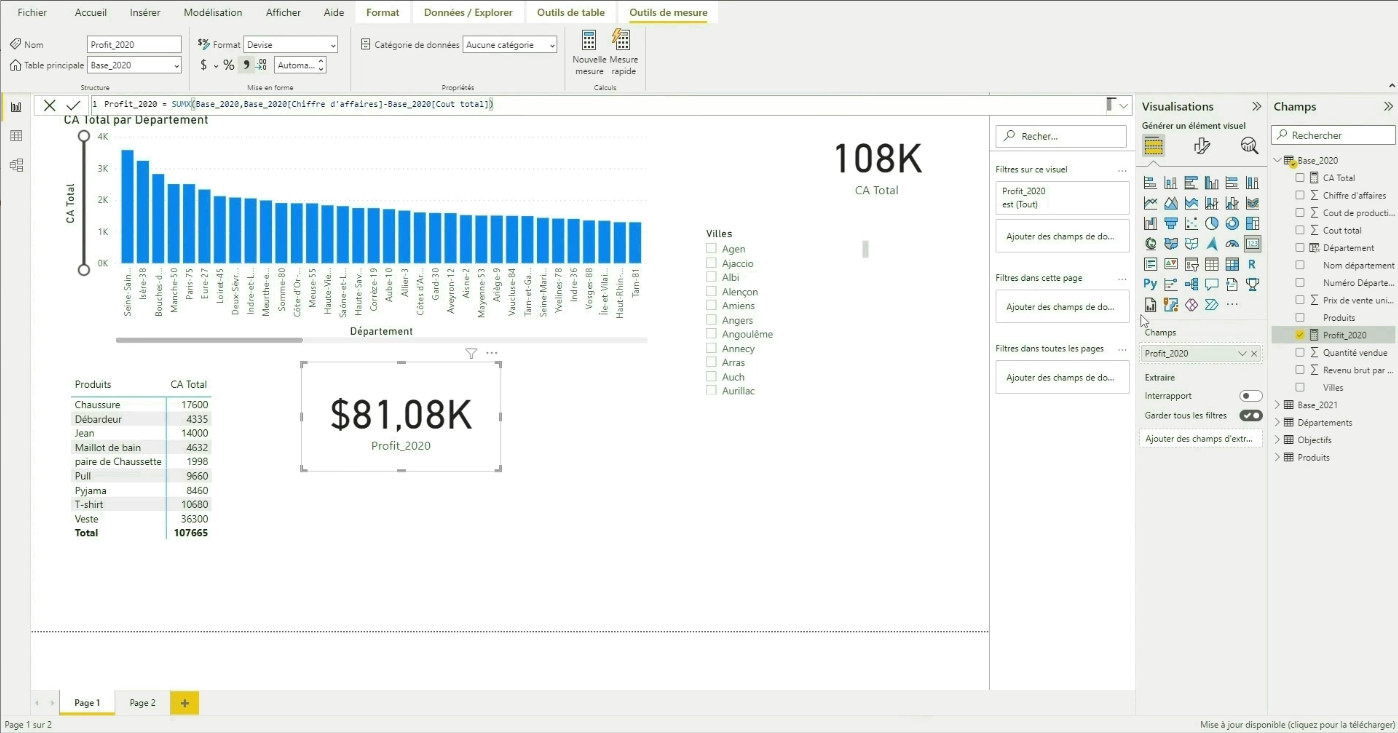
Task: Click the bar chart's horizontal scrollbar
Action: (x=209, y=340)
